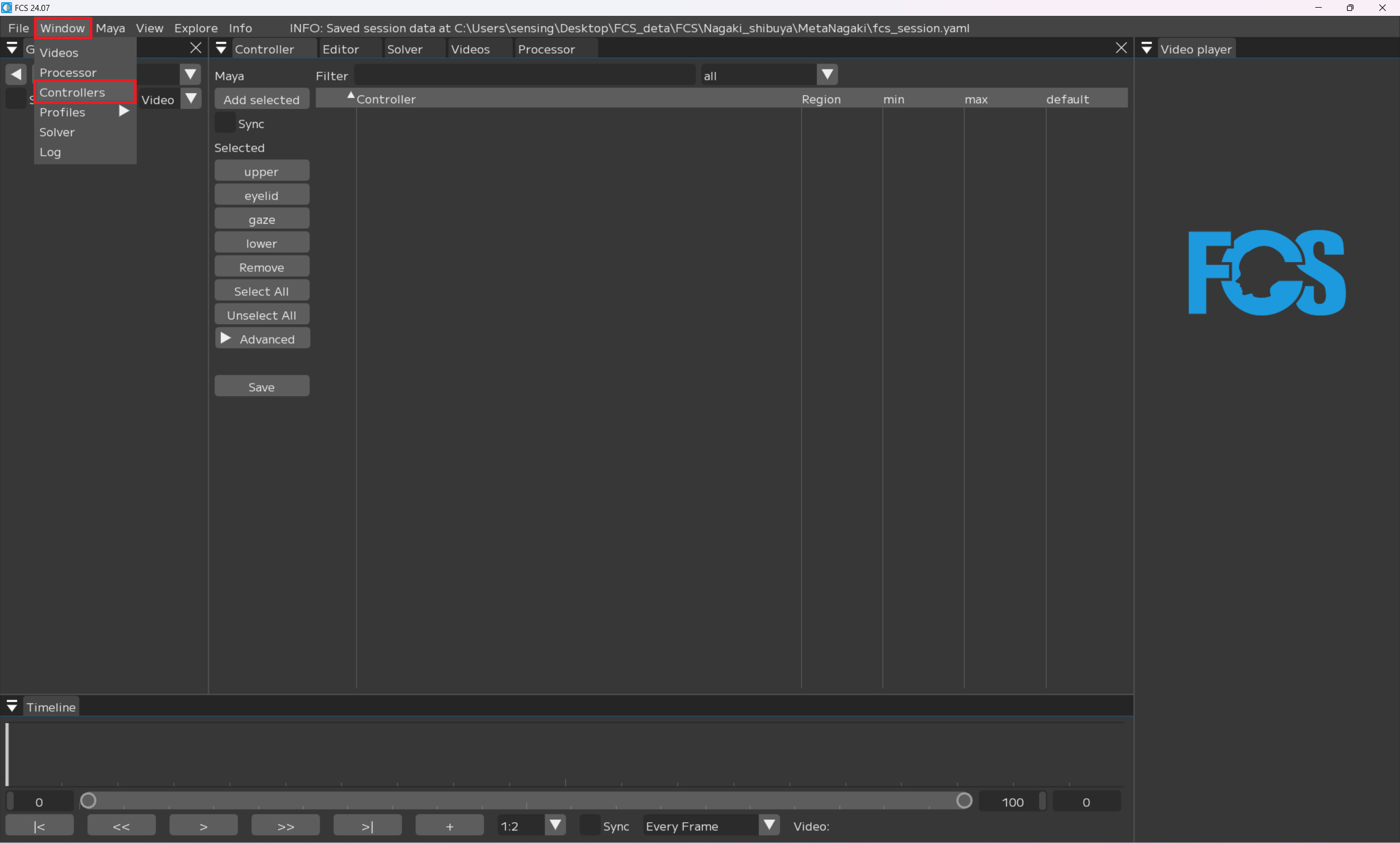Jump to last frame with >| button
This screenshot has height=843, width=1400.
[367, 826]
